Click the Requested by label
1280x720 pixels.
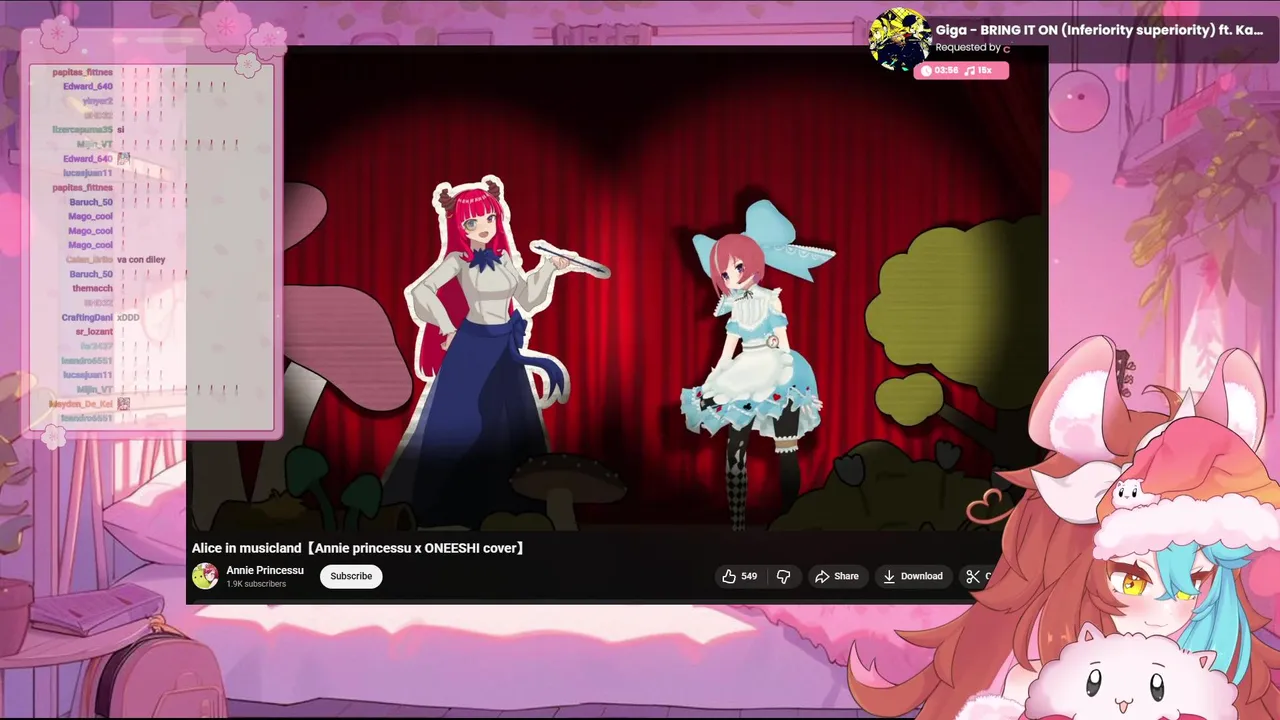click(x=968, y=47)
